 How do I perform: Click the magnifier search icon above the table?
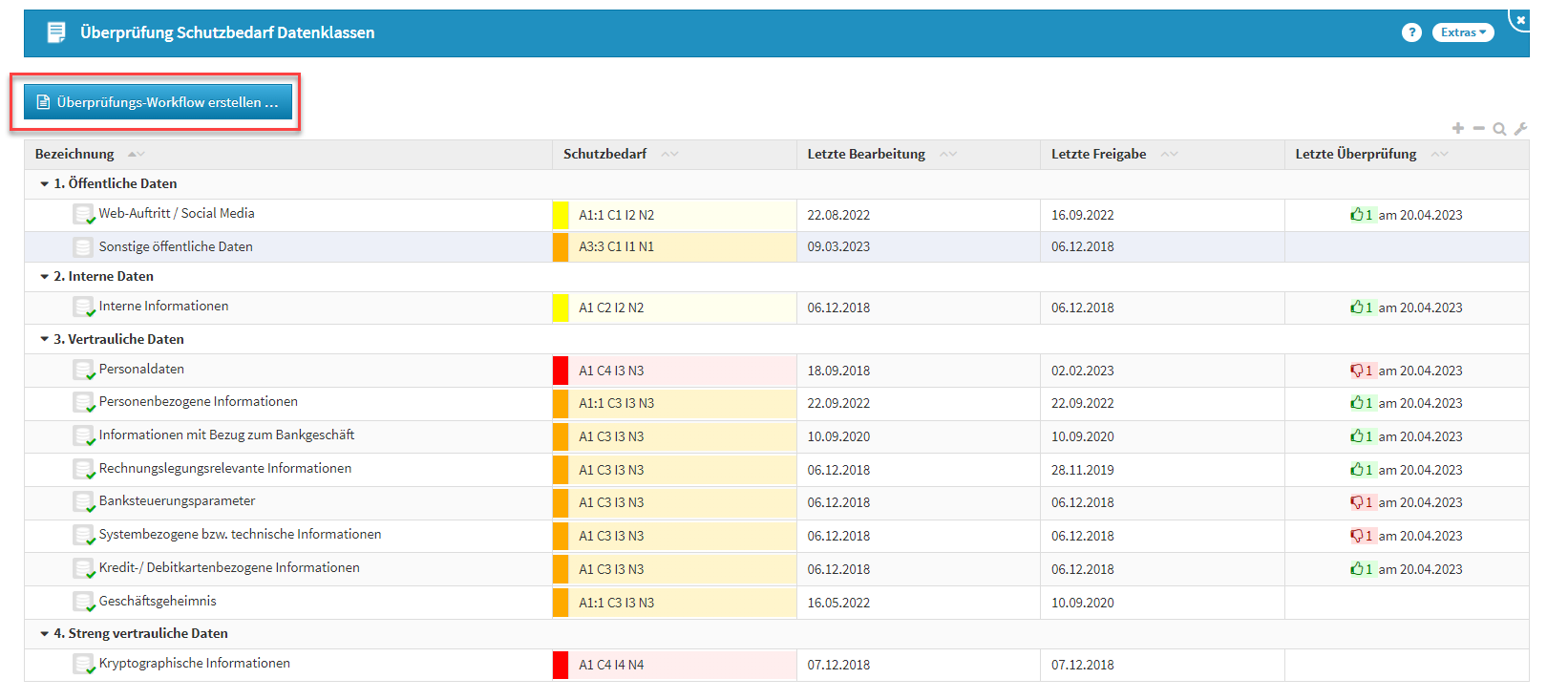[1499, 129]
